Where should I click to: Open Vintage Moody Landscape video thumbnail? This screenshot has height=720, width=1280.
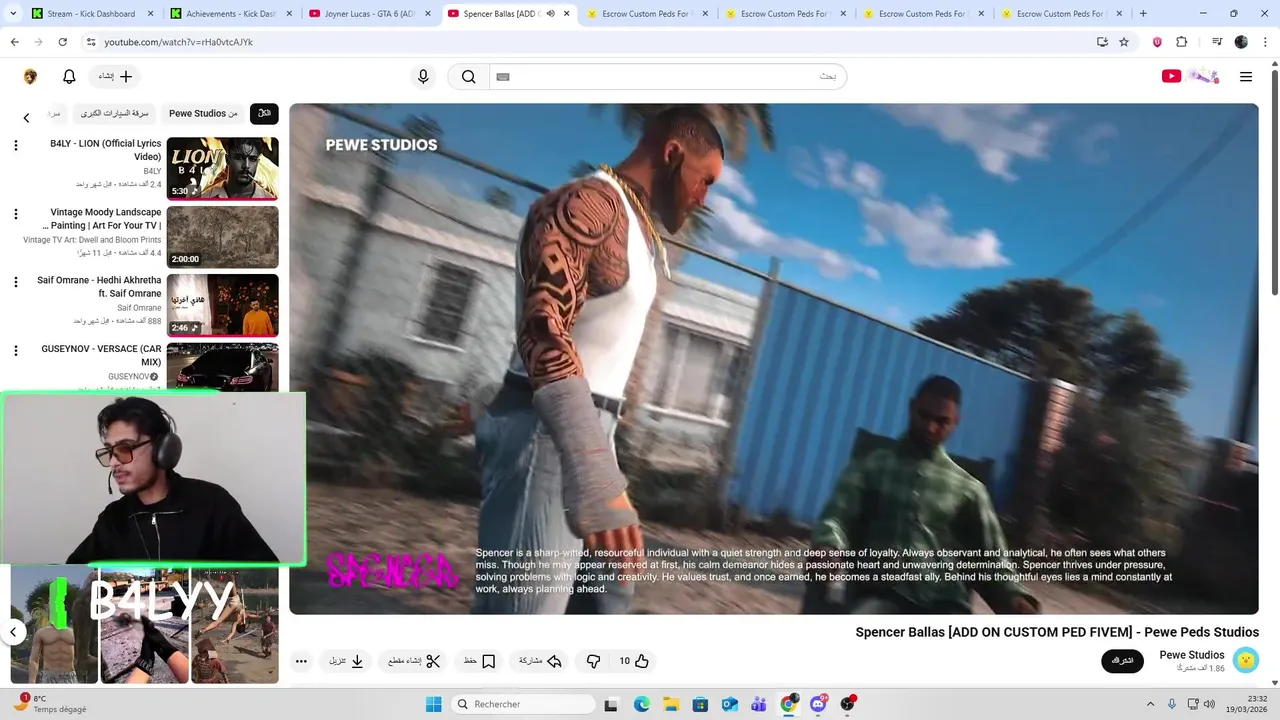[x=222, y=237]
